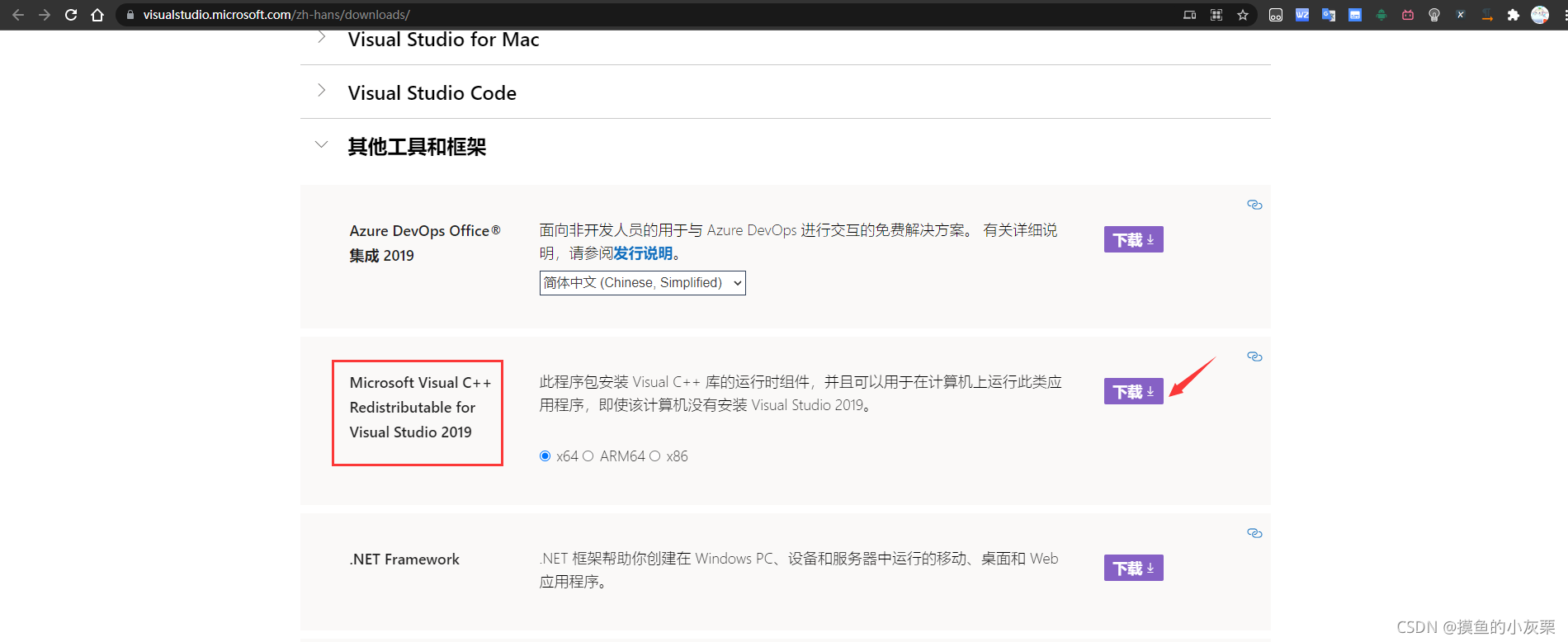Open the Extensions puzzle piece menu
Viewport: 1568px width, 642px height.
coord(1513,15)
